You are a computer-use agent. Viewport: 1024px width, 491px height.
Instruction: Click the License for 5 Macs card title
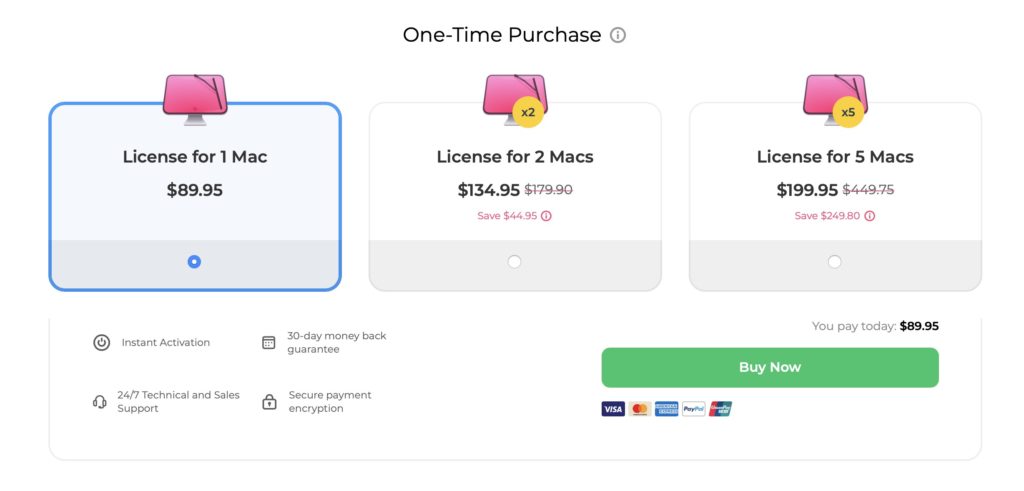click(x=835, y=157)
